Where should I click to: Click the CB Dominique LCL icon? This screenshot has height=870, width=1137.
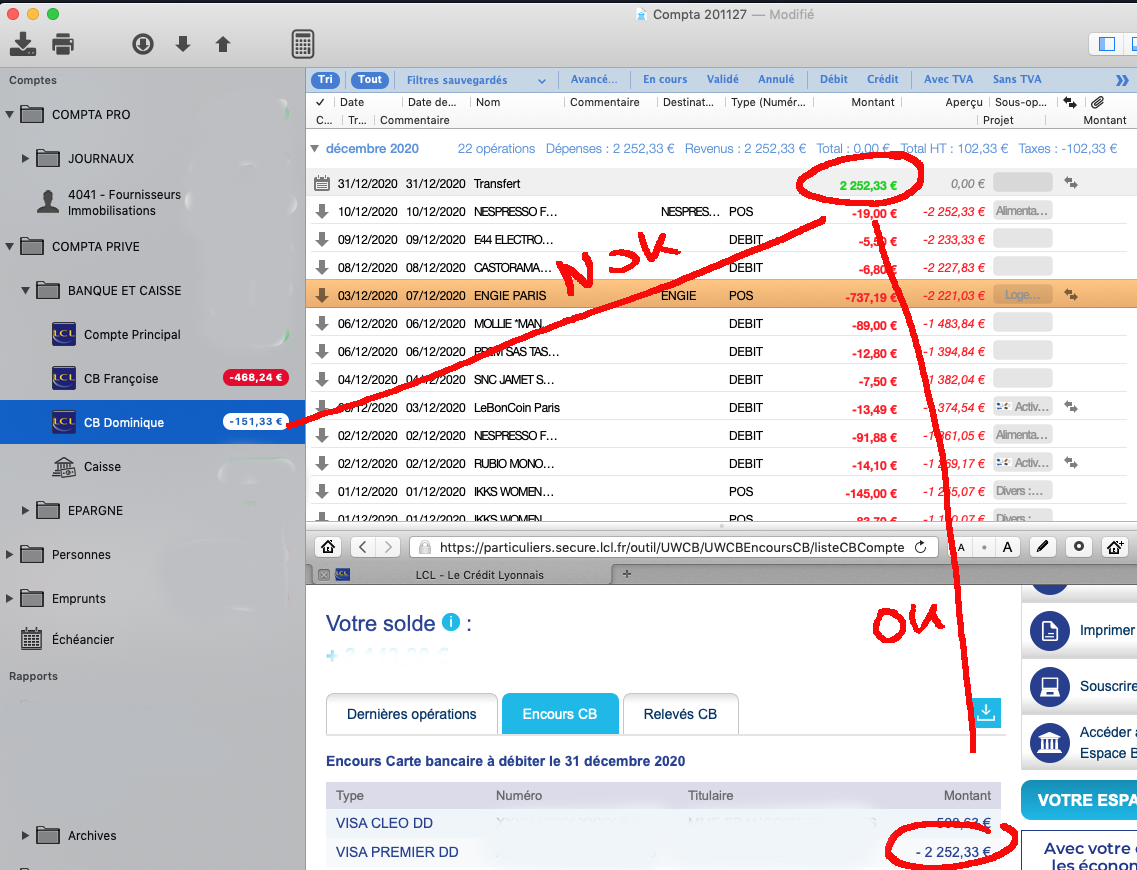[64, 422]
